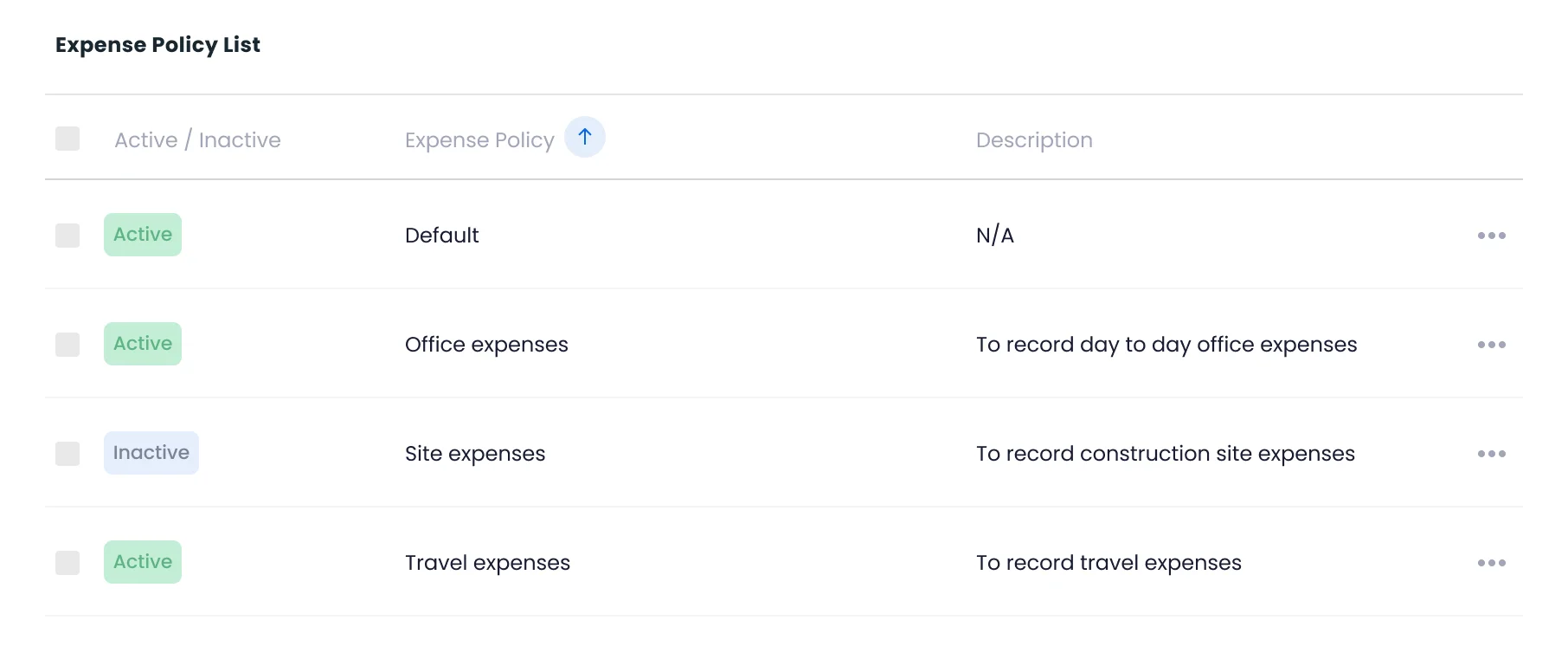The image size is (1568, 672).
Task: Click 'To record day to day office expenses'
Action: [x=1166, y=345]
